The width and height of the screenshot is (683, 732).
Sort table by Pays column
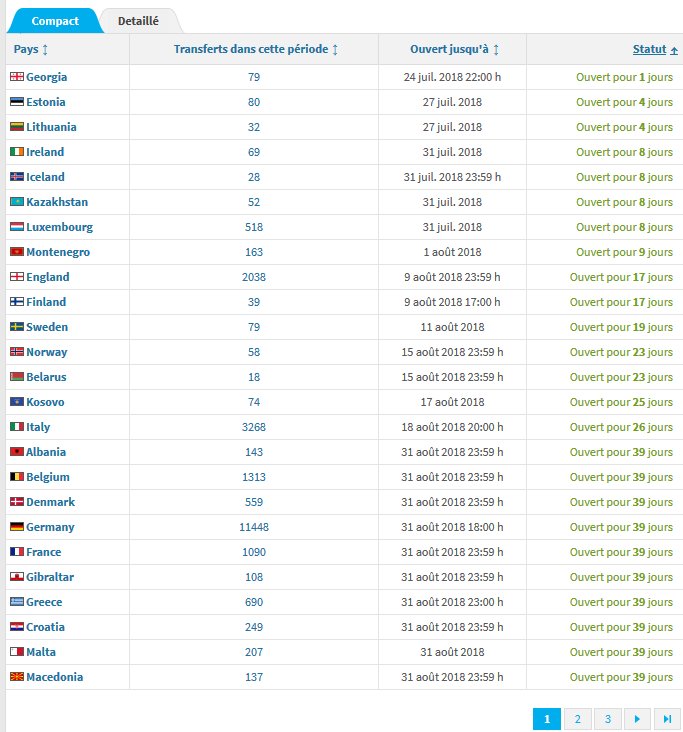point(31,49)
